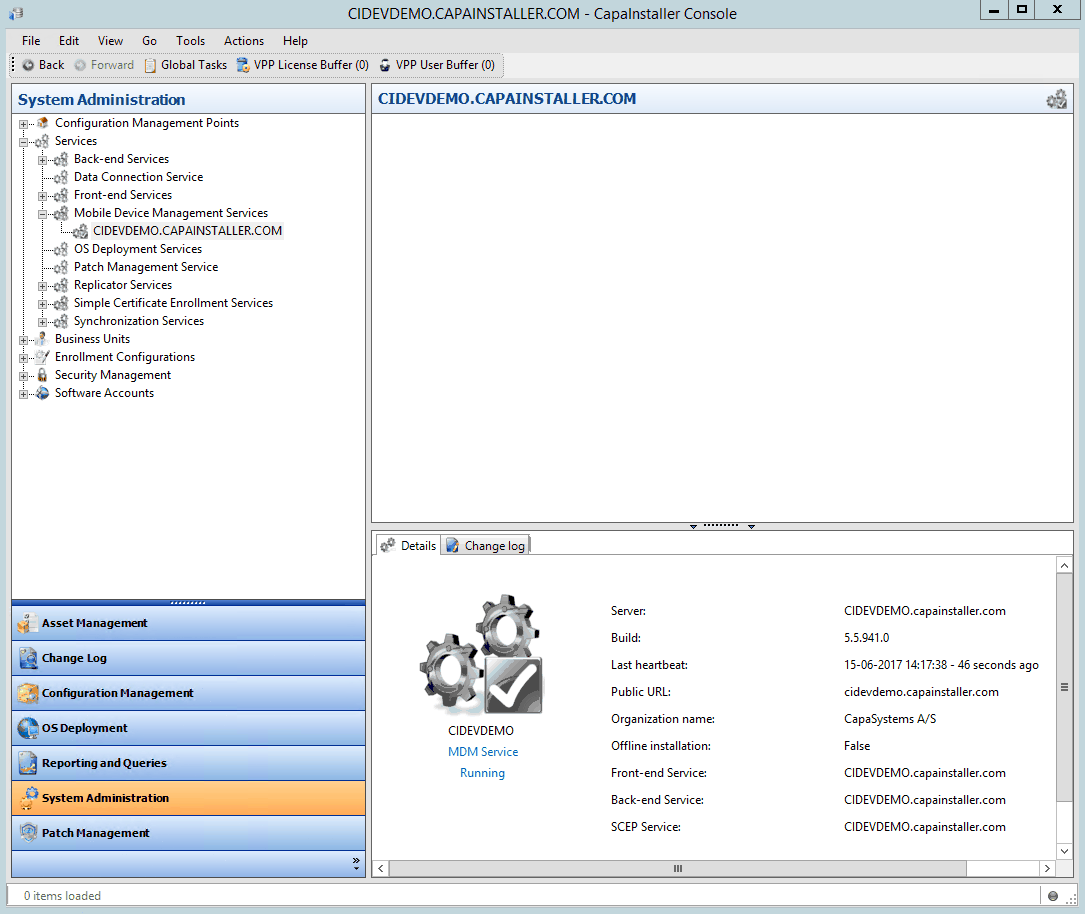Expand the Security Management node

(x=24, y=376)
